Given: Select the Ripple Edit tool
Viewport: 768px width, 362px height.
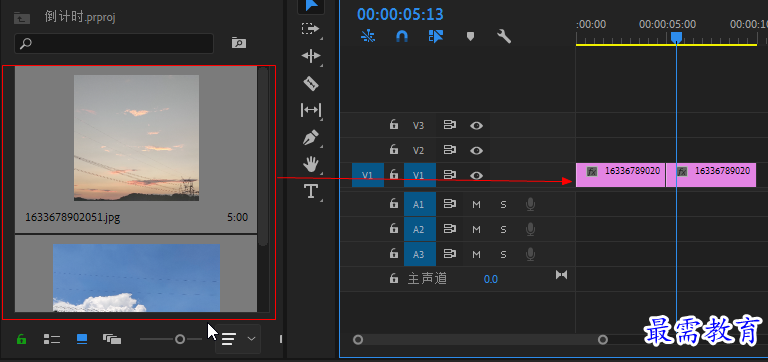Looking at the screenshot, I should click(311, 56).
